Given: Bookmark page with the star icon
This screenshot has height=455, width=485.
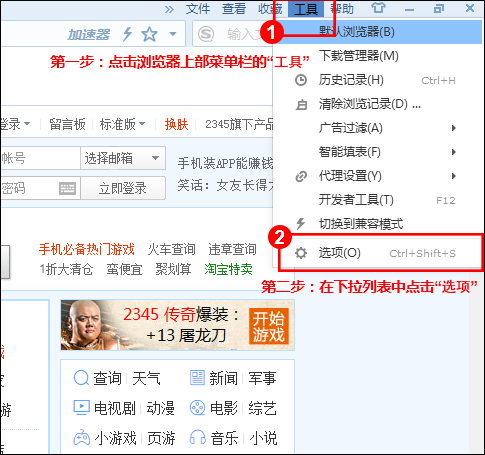Looking at the screenshot, I should point(149,34).
